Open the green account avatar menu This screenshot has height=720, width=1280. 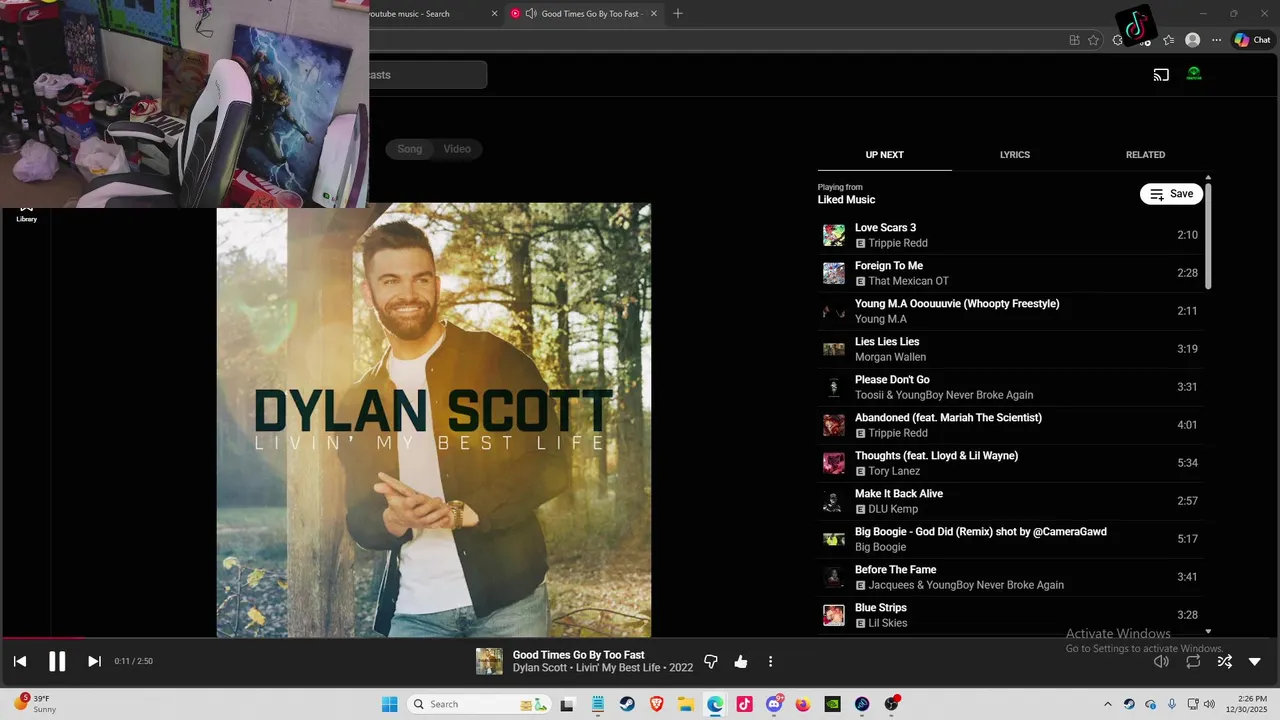(1194, 74)
